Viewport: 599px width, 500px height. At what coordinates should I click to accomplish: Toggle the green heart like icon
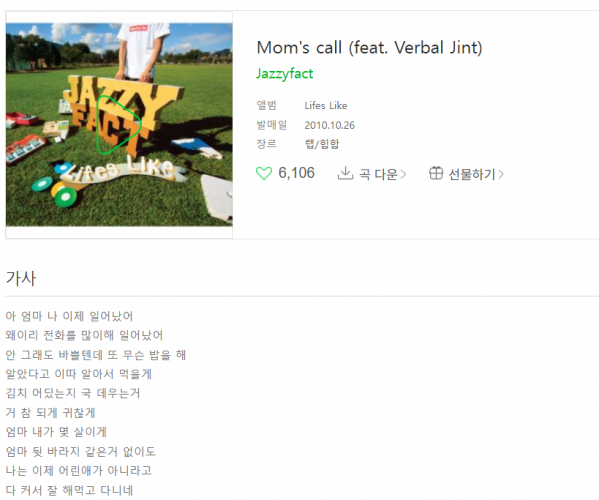pos(264,173)
